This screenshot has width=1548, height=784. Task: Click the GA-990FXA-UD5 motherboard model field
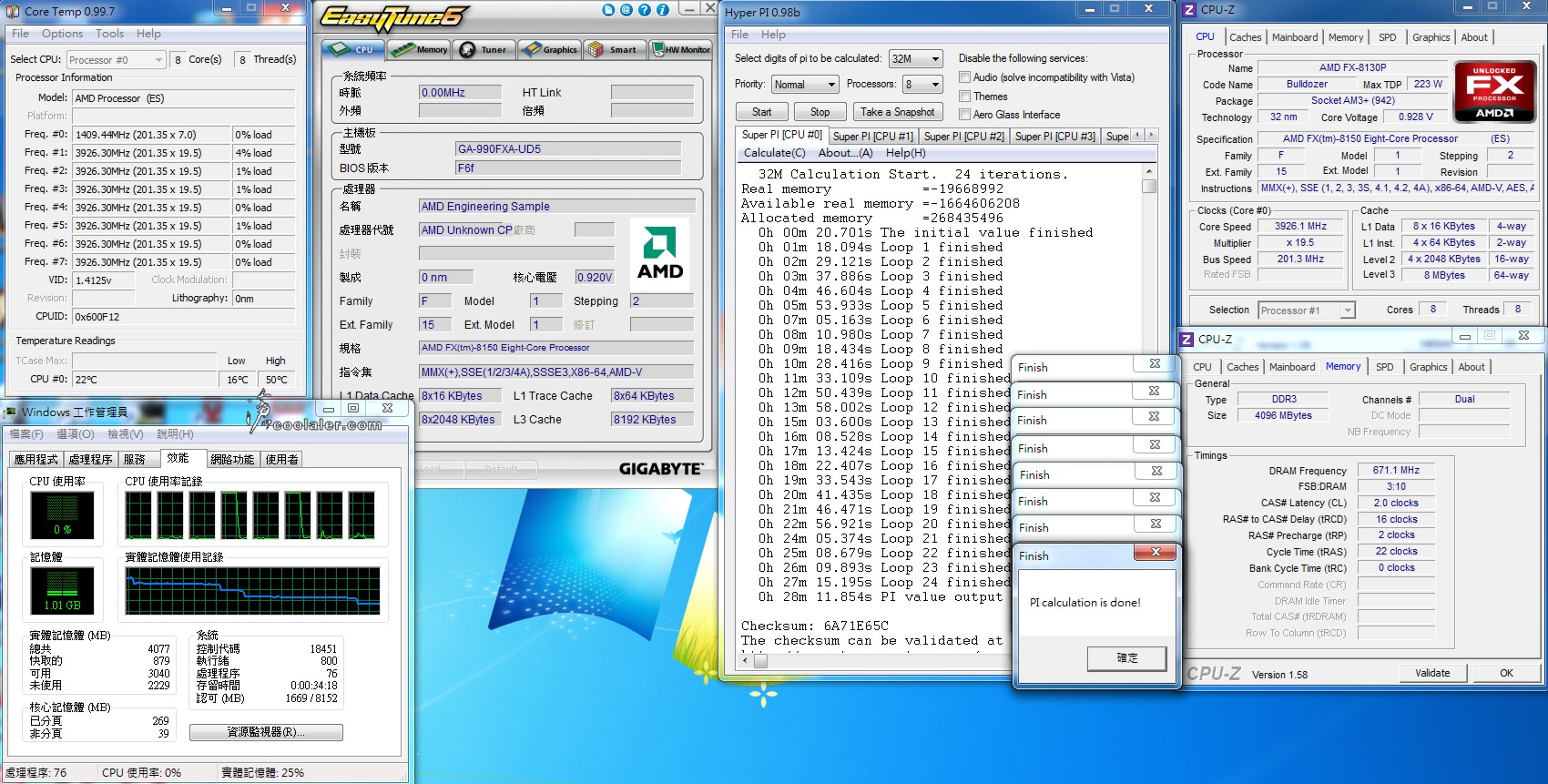pyautogui.click(x=567, y=149)
